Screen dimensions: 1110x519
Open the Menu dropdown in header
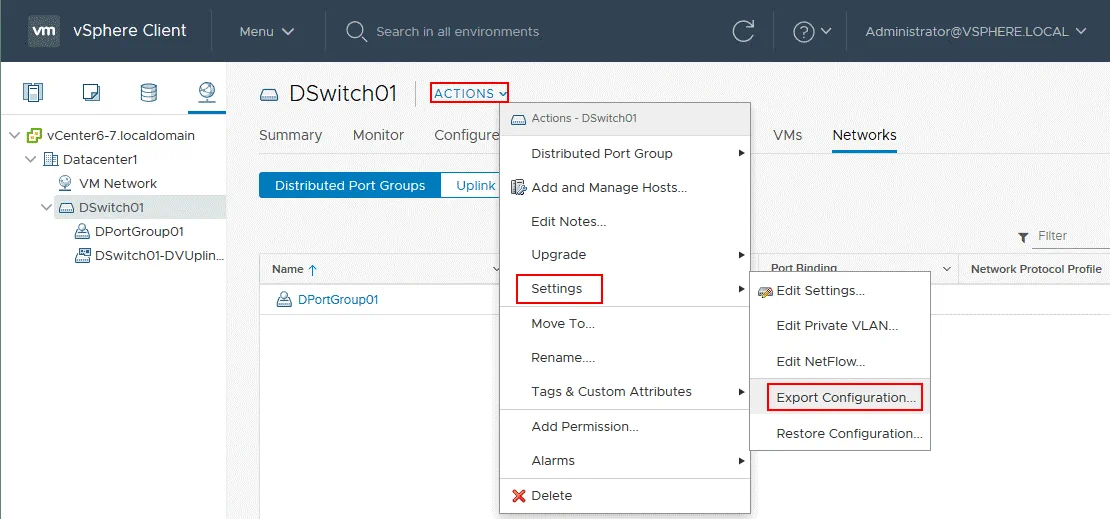(266, 32)
